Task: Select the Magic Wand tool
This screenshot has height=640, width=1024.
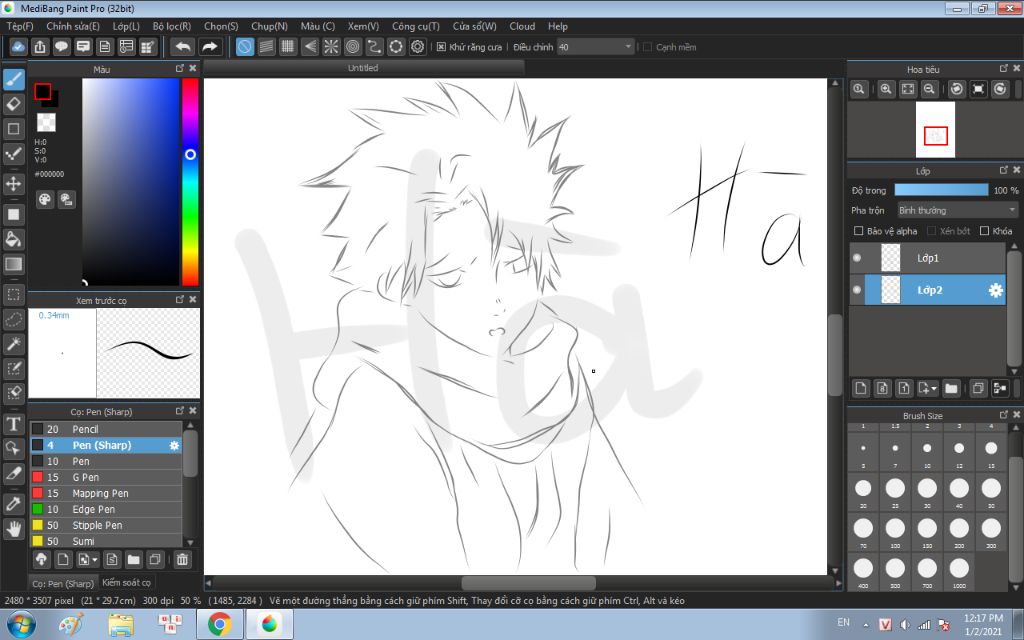Action: (x=14, y=344)
